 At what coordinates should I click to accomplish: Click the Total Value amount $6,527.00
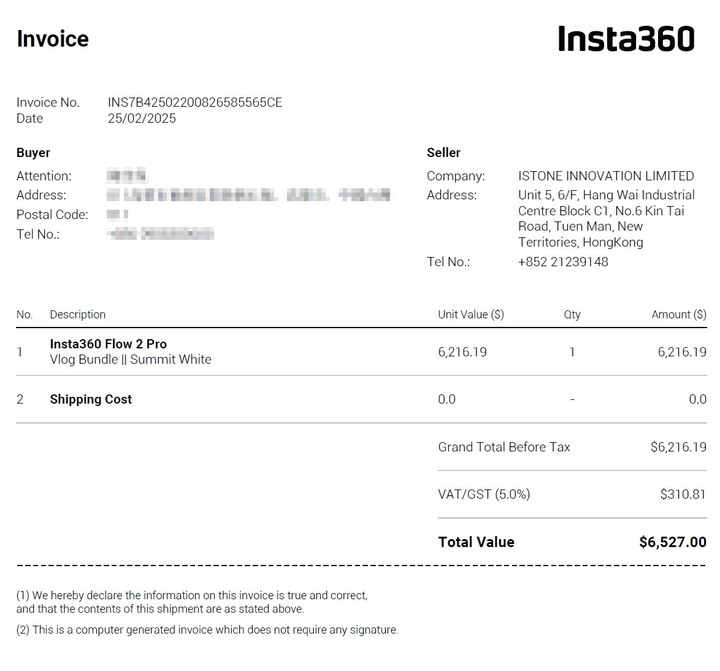click(672, 542)
